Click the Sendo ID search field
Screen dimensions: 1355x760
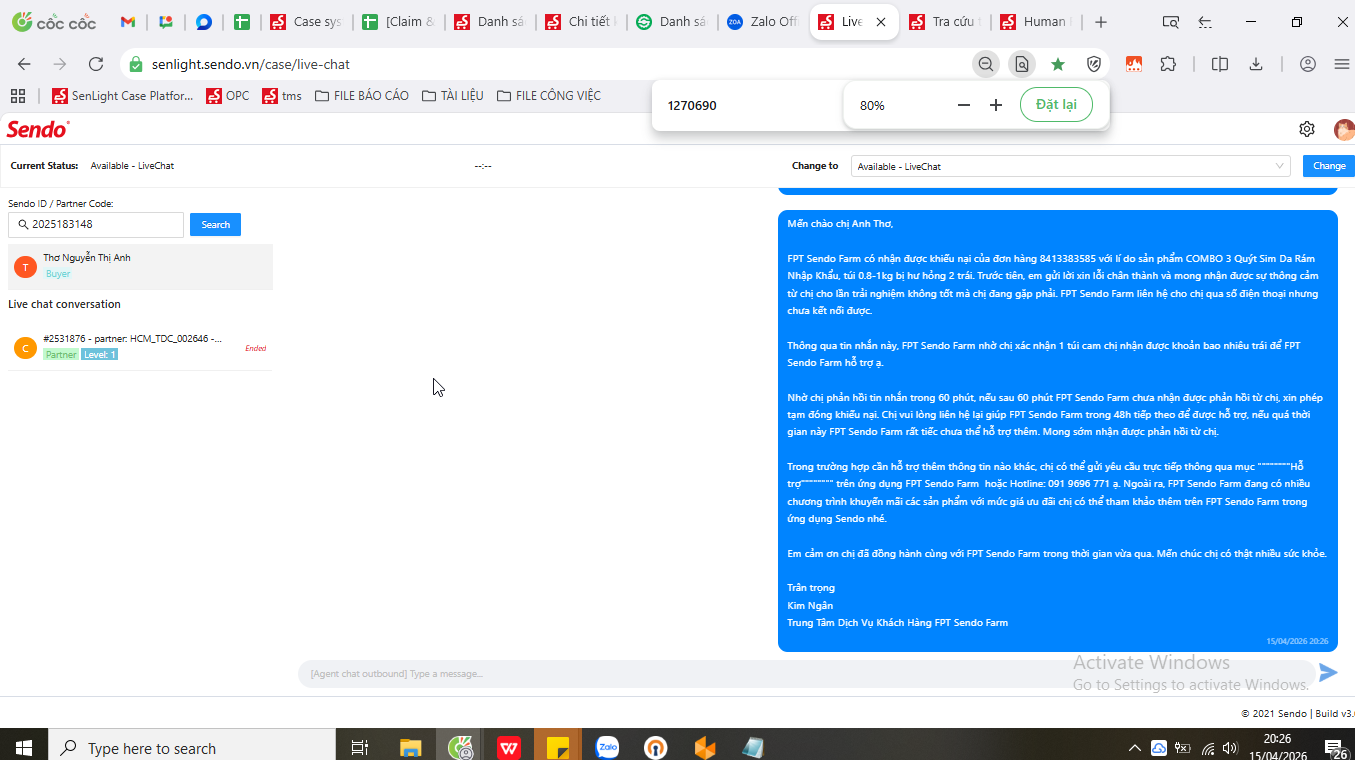tap(96, 224)
